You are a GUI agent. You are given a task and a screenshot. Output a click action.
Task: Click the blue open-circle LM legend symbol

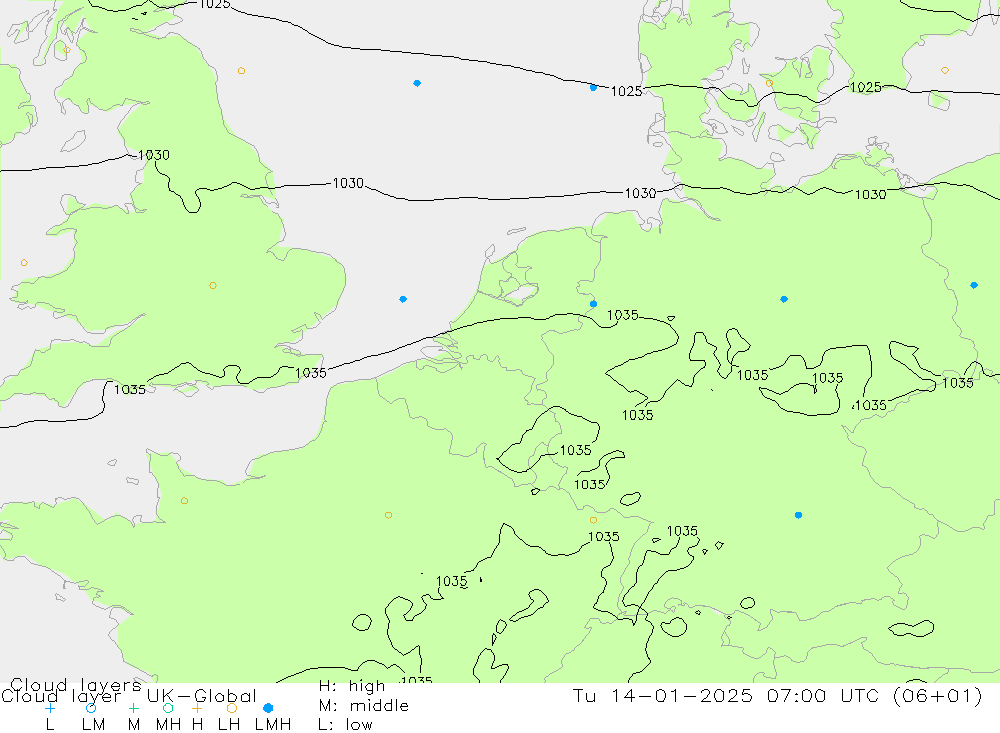(x=91, y=708)
